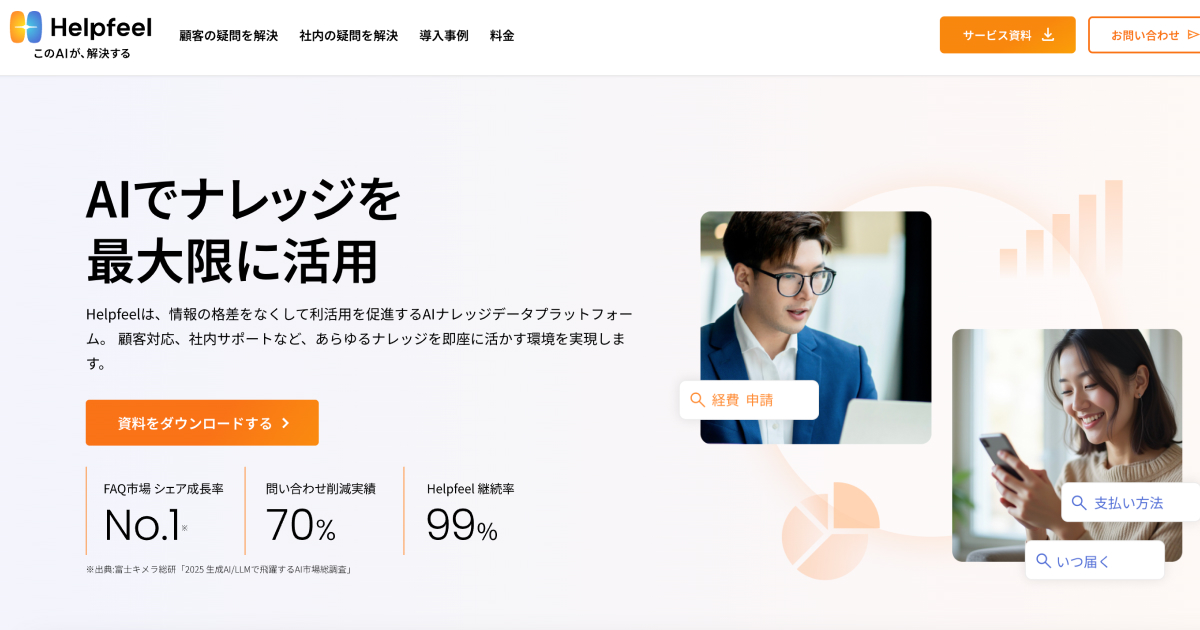Click the 資料をダウンロードする button
The height and width of the screenshot is (630, 1200).
click(x=202, y=423)
